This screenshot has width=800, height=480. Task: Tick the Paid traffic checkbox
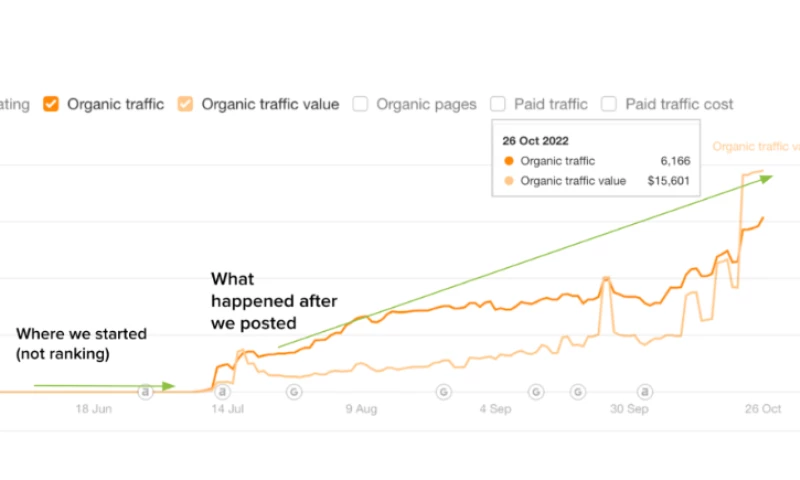click(498, 103)
